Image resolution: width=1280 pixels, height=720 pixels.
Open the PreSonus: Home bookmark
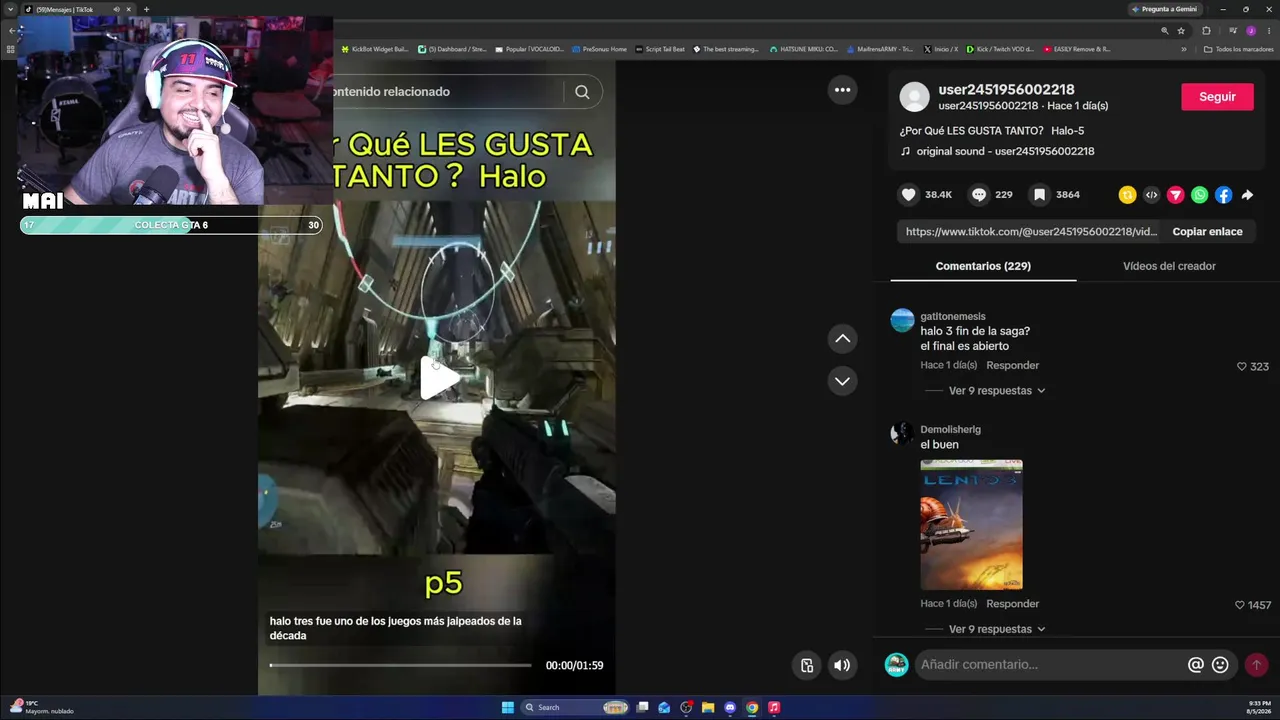tap(600, 49)
